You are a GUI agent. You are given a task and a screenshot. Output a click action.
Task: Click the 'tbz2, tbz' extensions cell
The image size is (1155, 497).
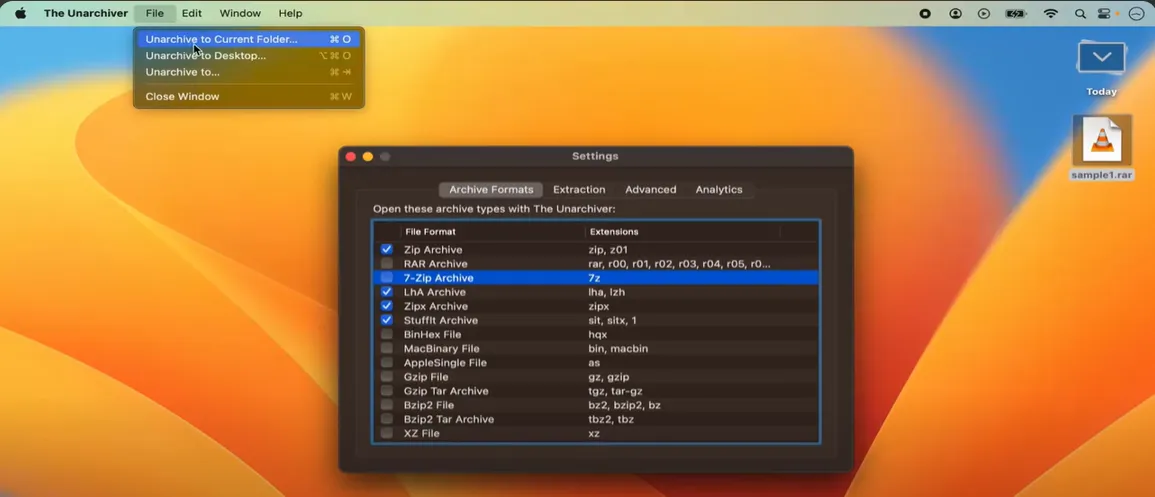tap(611, 419)
